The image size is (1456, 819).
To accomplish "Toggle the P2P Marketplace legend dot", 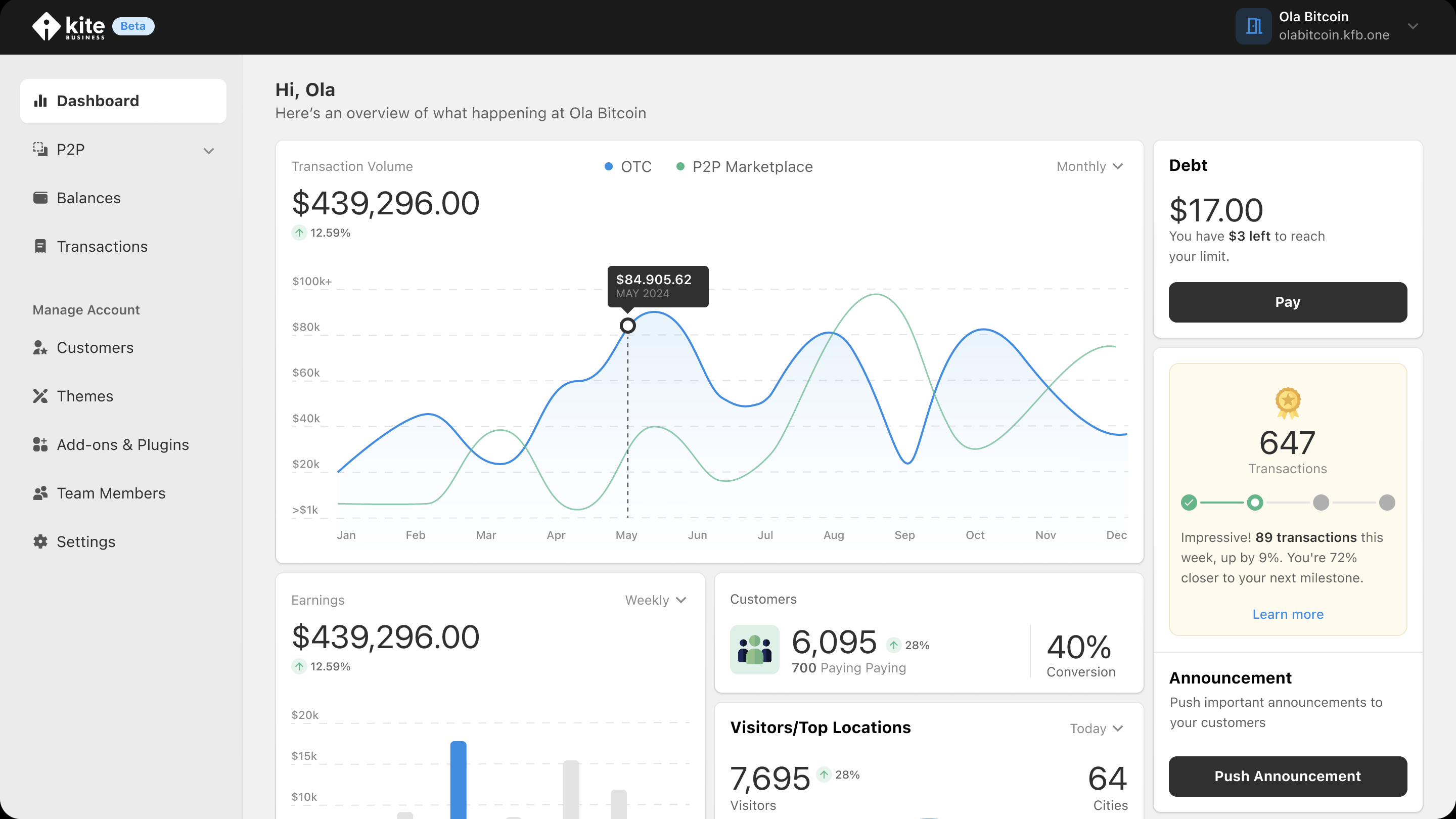I will (680, 167).
